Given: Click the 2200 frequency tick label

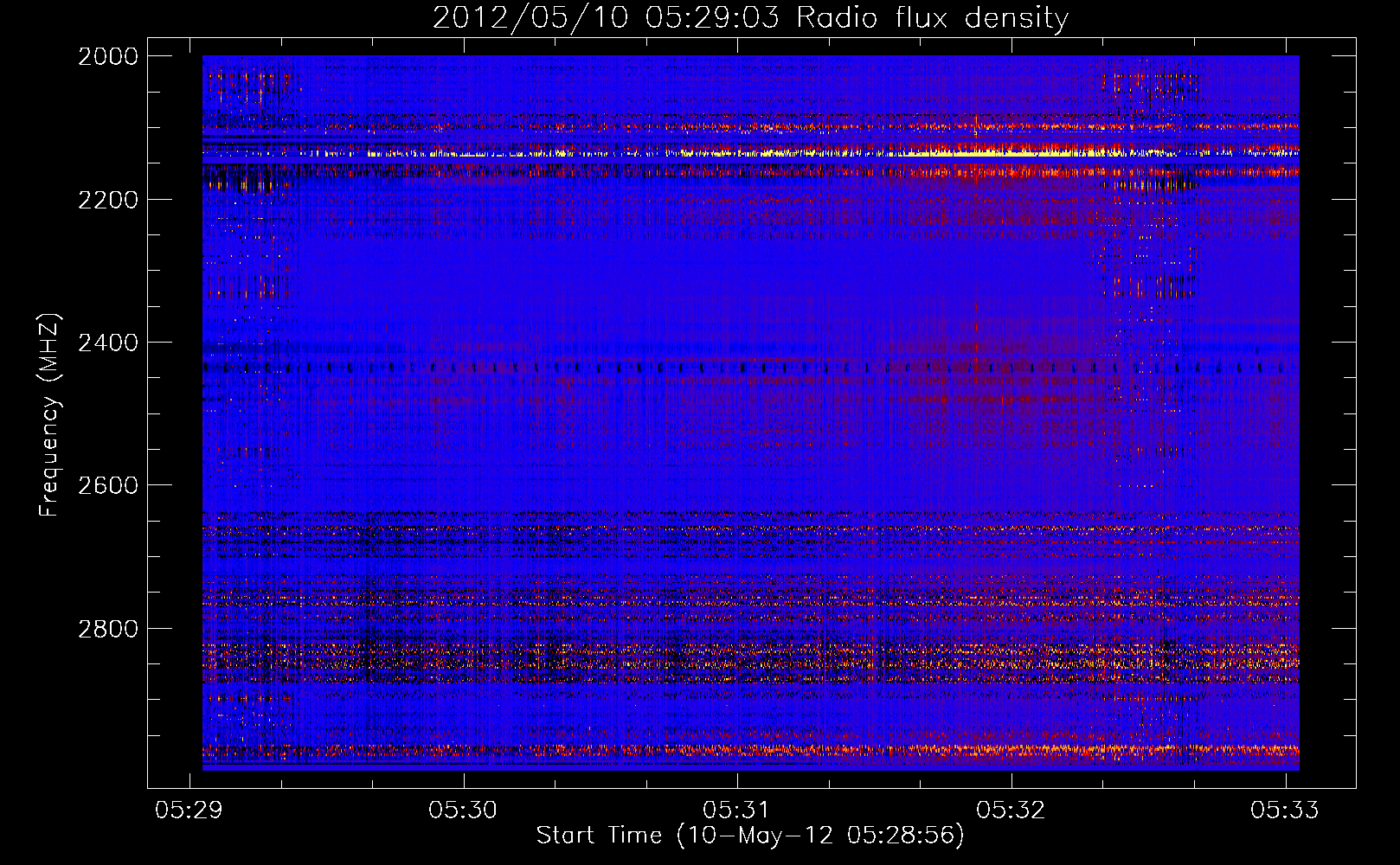Looking at the screenshot, I should click(108, 200).
